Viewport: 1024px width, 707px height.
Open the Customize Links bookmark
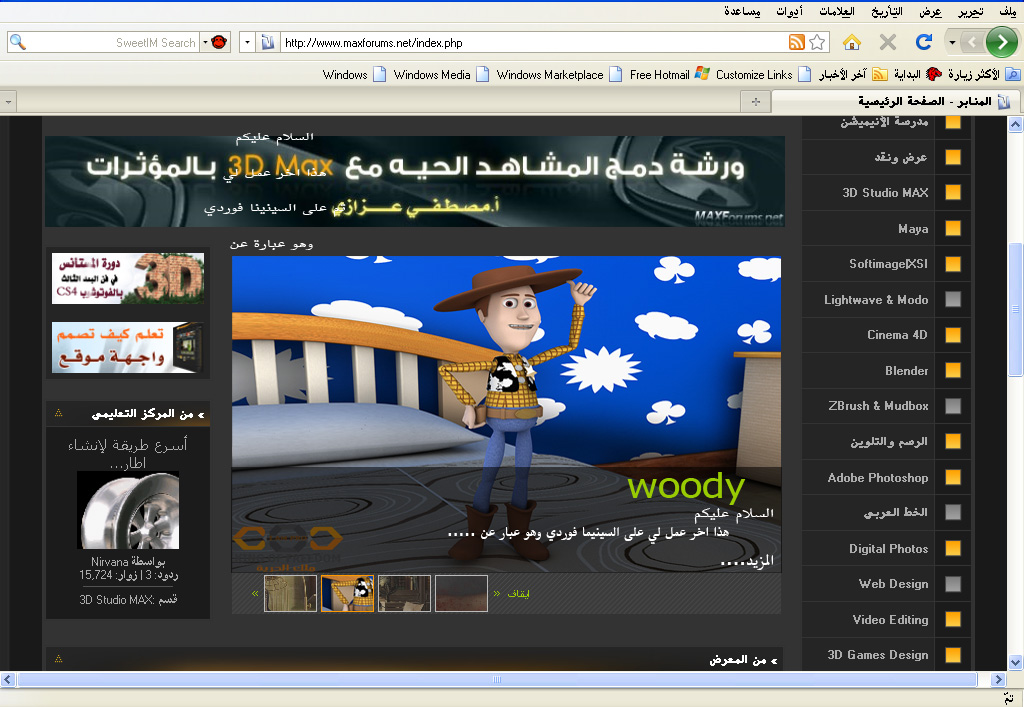pos(763,74)
